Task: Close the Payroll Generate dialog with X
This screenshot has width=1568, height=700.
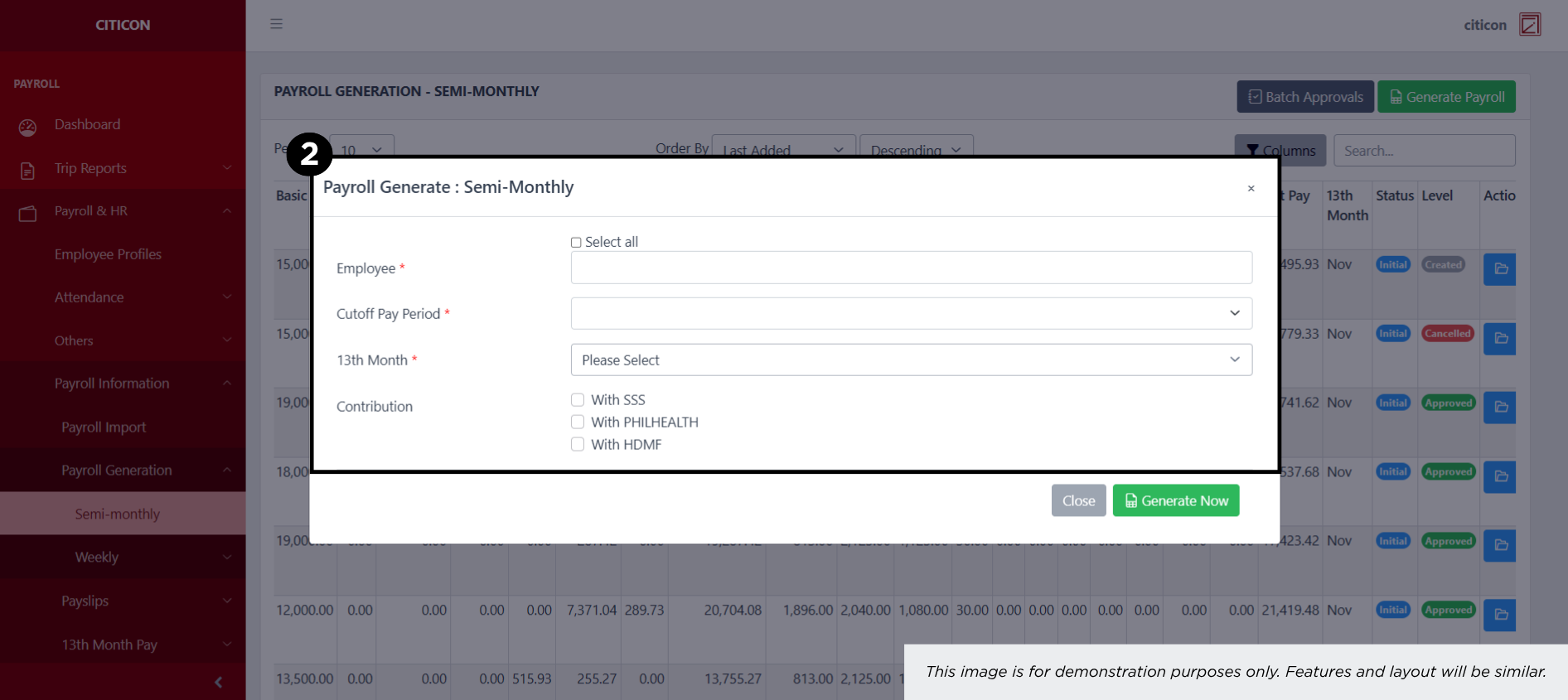Action: pos(1251,189)
